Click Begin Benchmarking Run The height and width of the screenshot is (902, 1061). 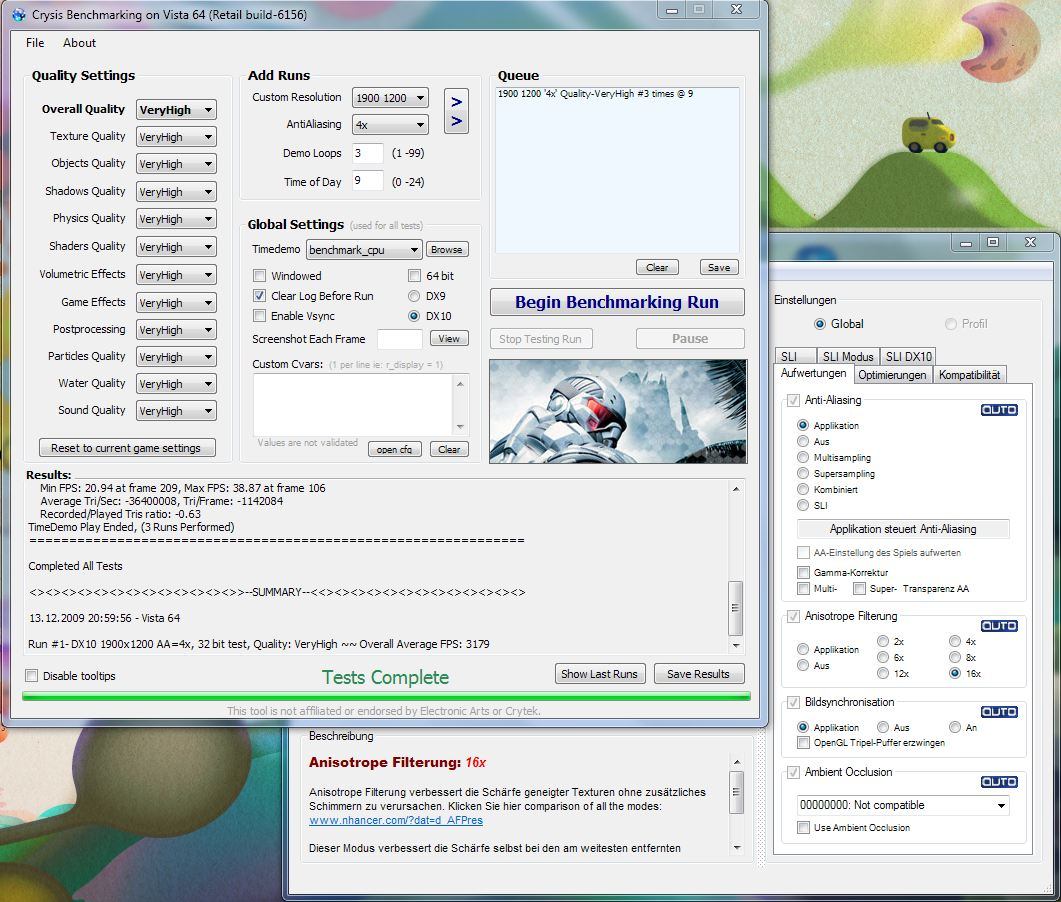(617, 302)
